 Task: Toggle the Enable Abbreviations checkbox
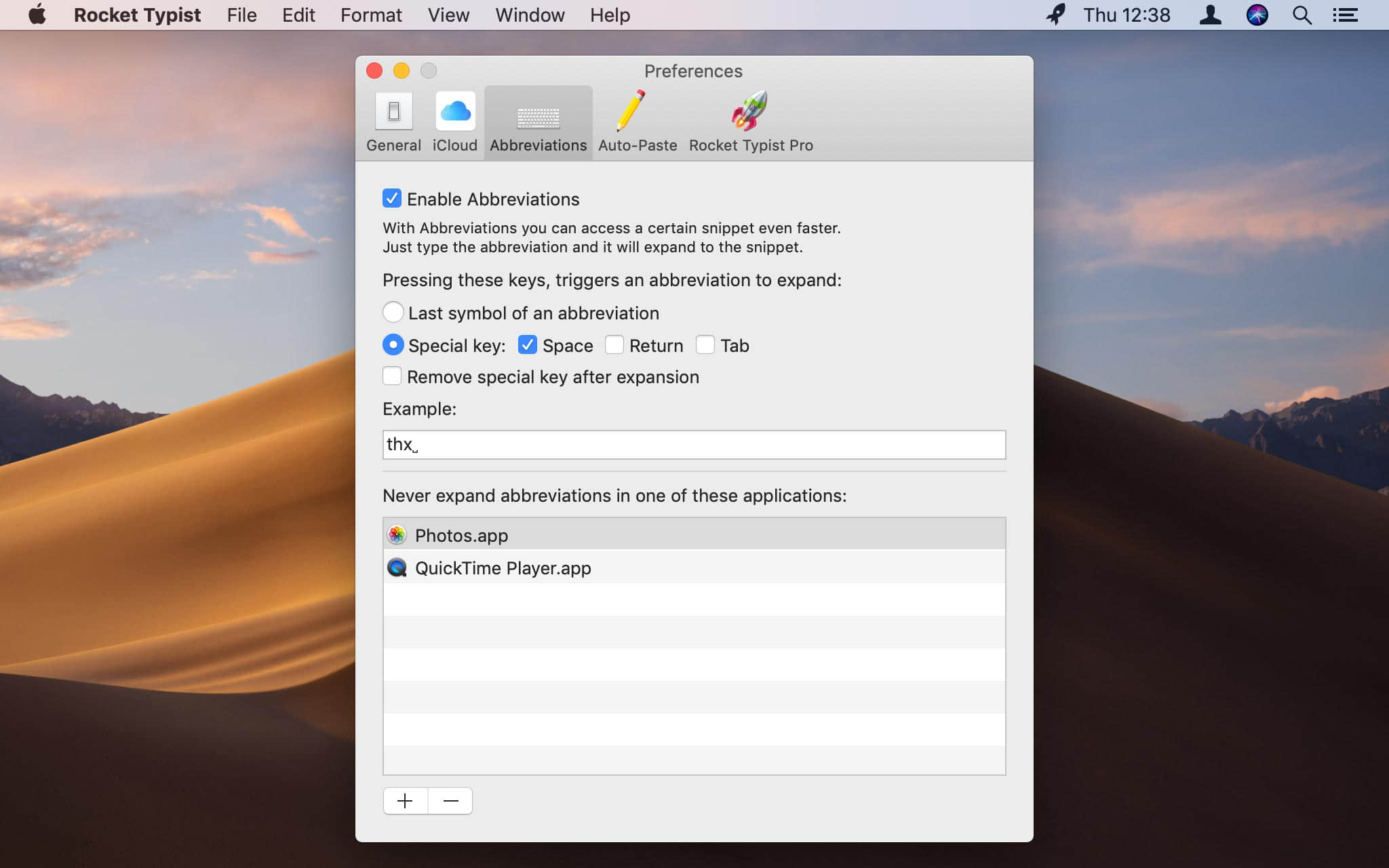point(392,198)
